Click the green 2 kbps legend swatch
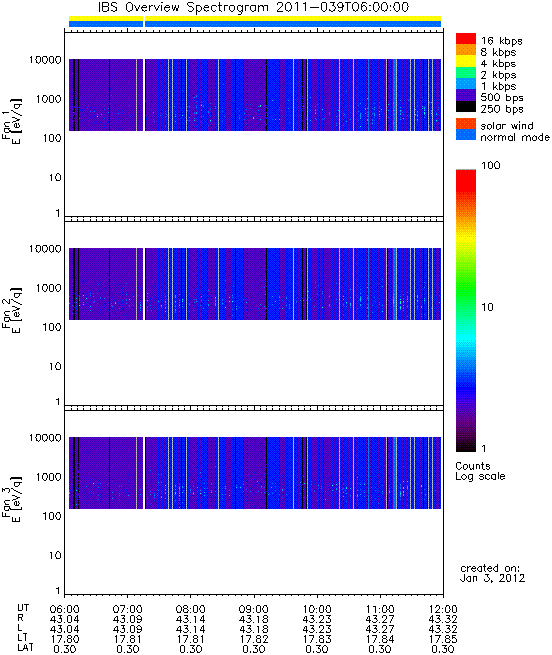Screen dimensions: 552x655 466,72
